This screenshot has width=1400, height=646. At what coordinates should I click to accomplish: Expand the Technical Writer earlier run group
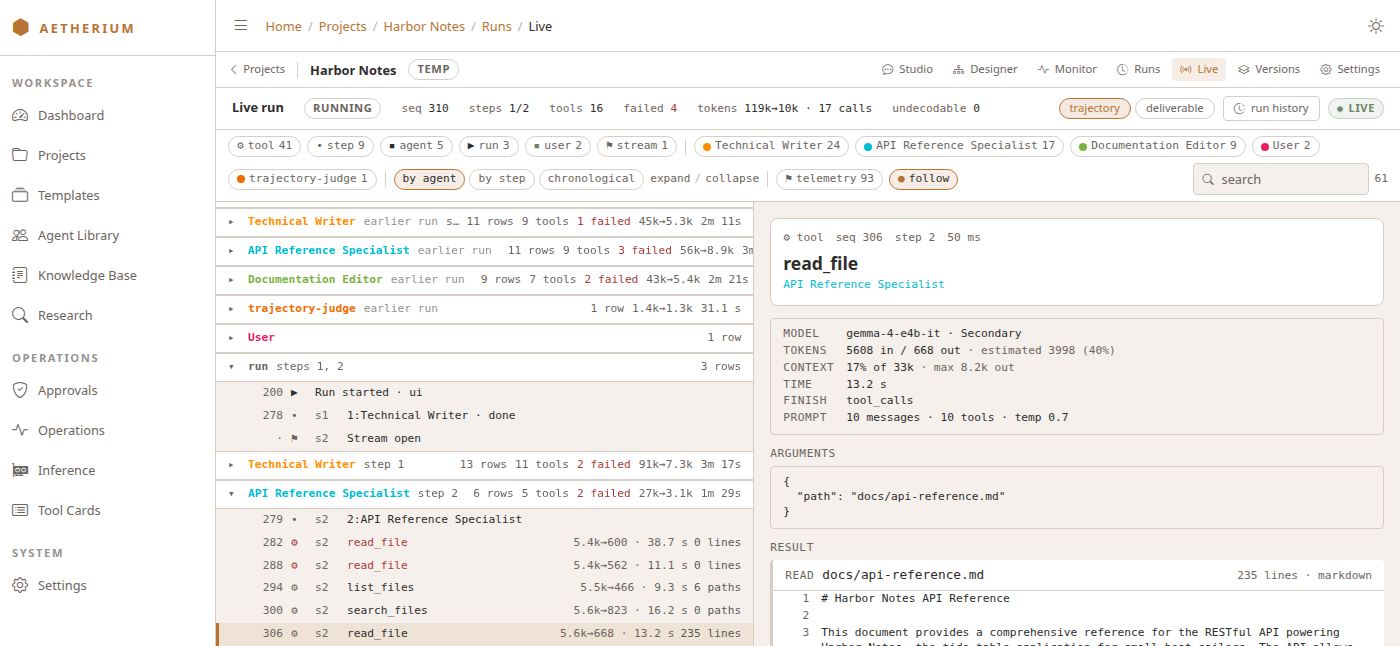484,222
